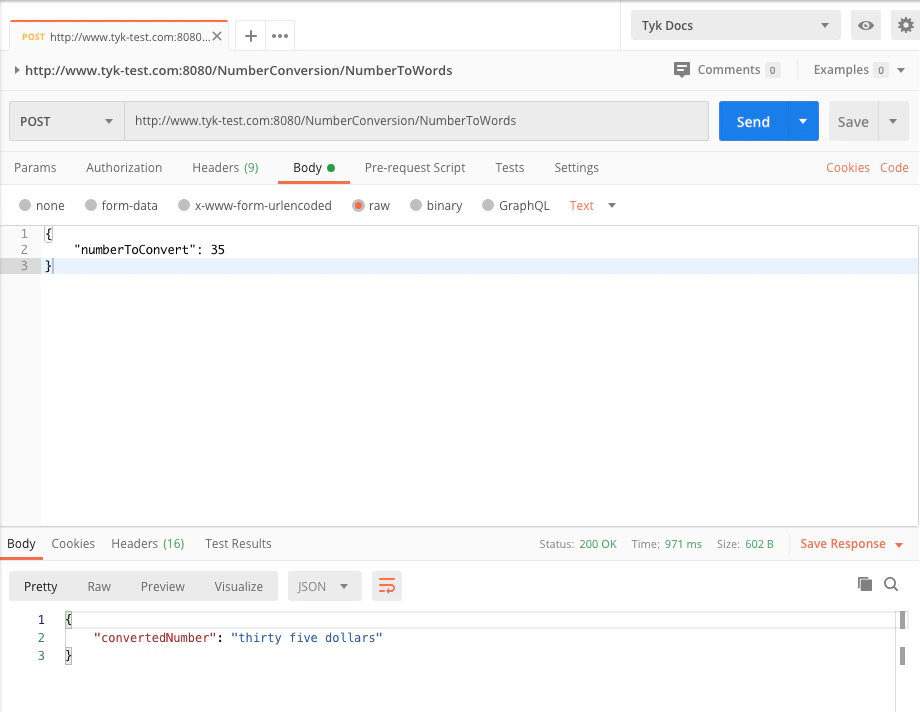Expand the request name disclosure triangle

pos(17,70)
